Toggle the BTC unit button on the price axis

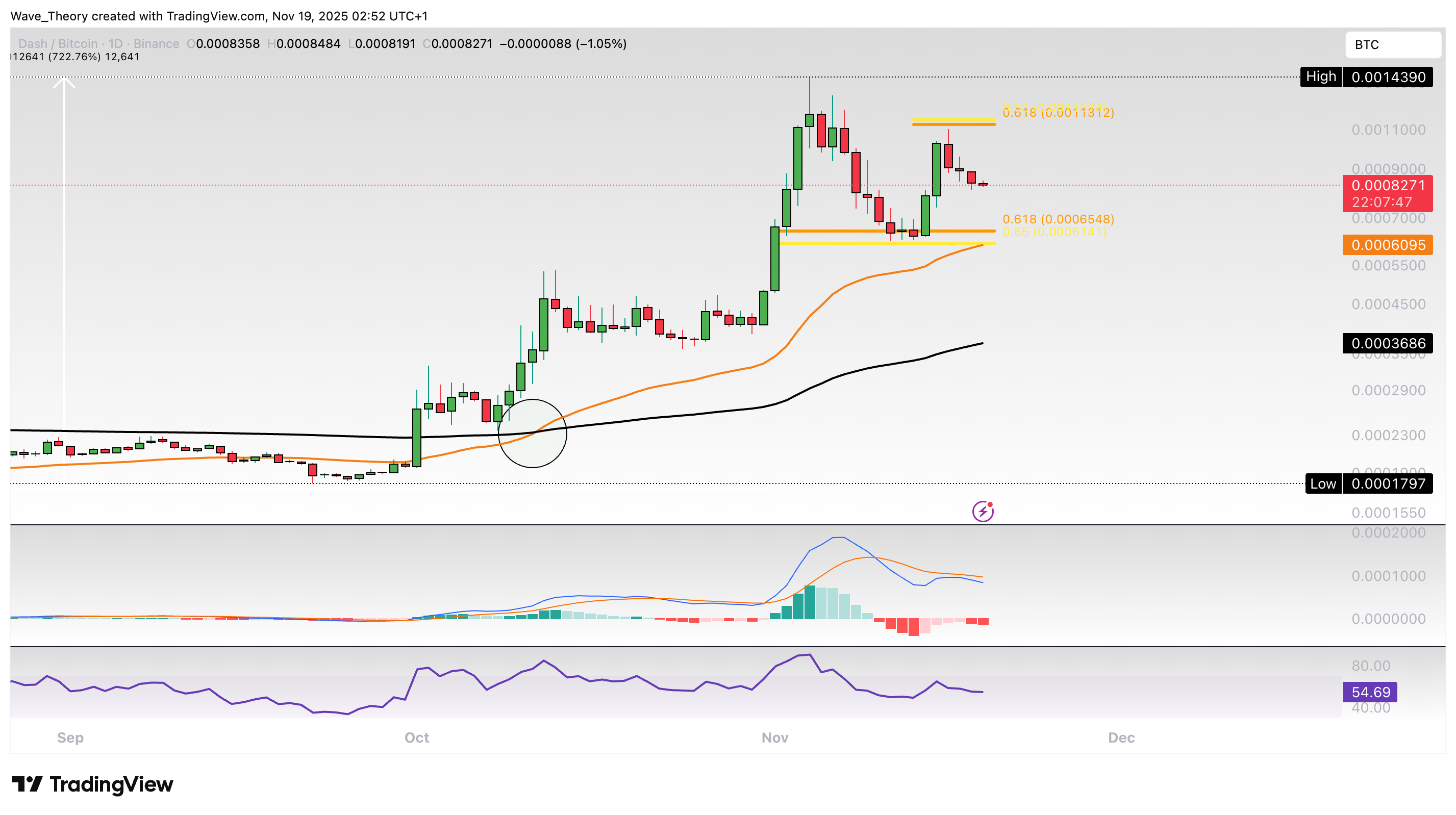point(1394,45)
